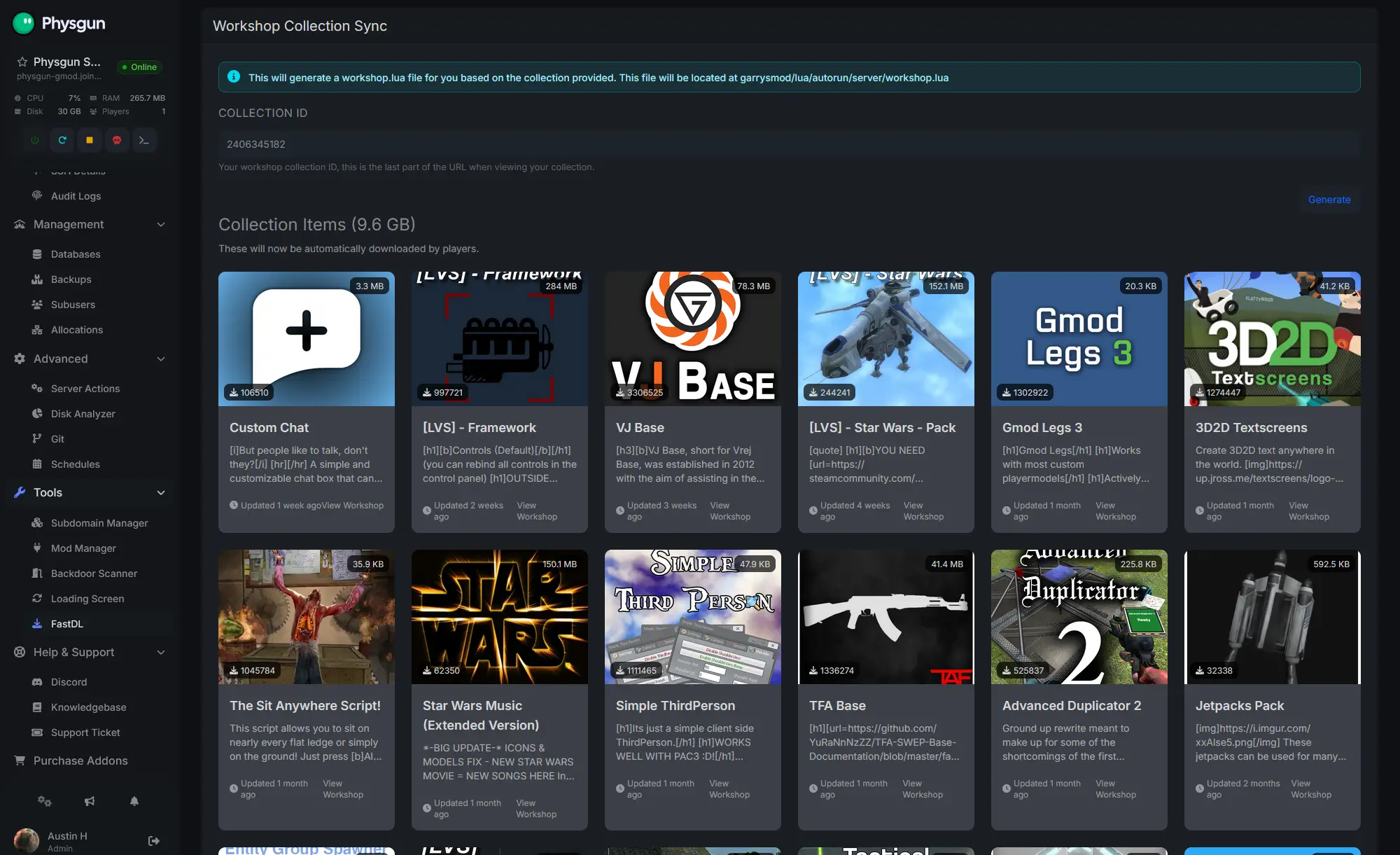Image resolution: width=1400 pixels, height=855 pixels.
Task: Open View Workshop link for VJ Base
Action: coord(730,511)
